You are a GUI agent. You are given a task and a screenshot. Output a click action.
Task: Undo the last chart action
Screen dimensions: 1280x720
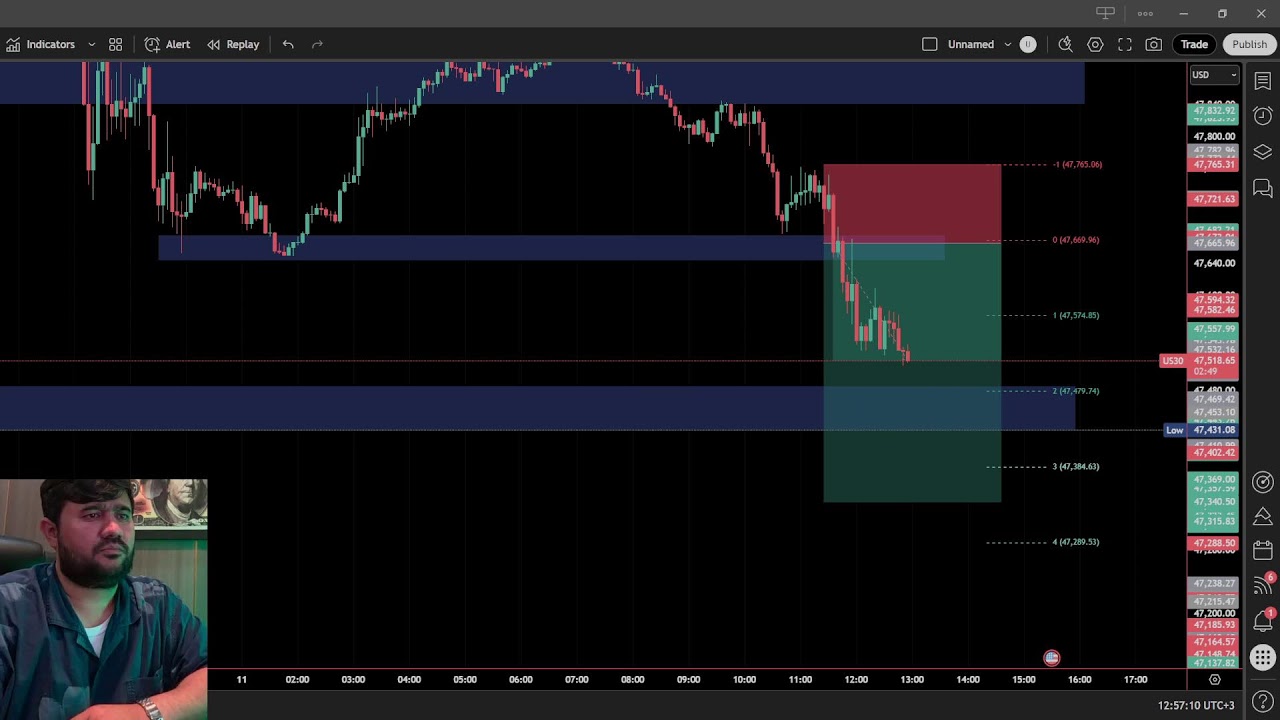288,44
